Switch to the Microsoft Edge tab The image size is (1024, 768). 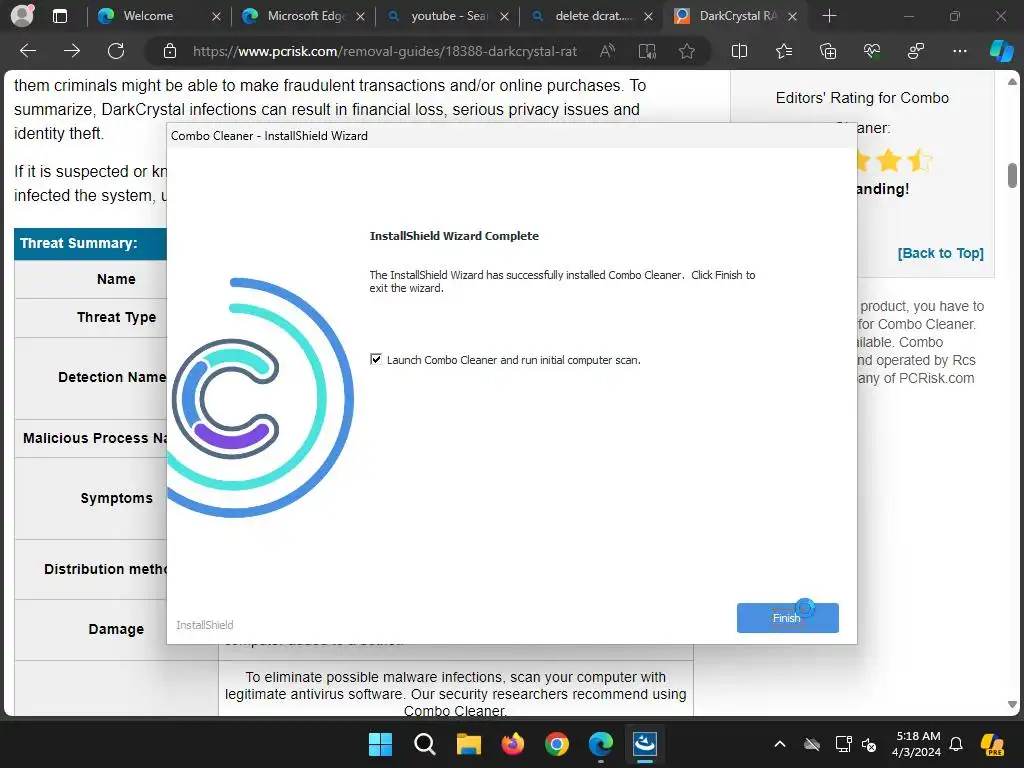(306, 16)
